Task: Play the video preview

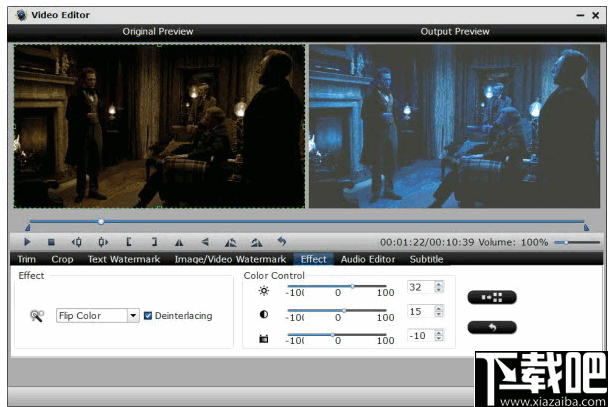Action: [27, 242]
